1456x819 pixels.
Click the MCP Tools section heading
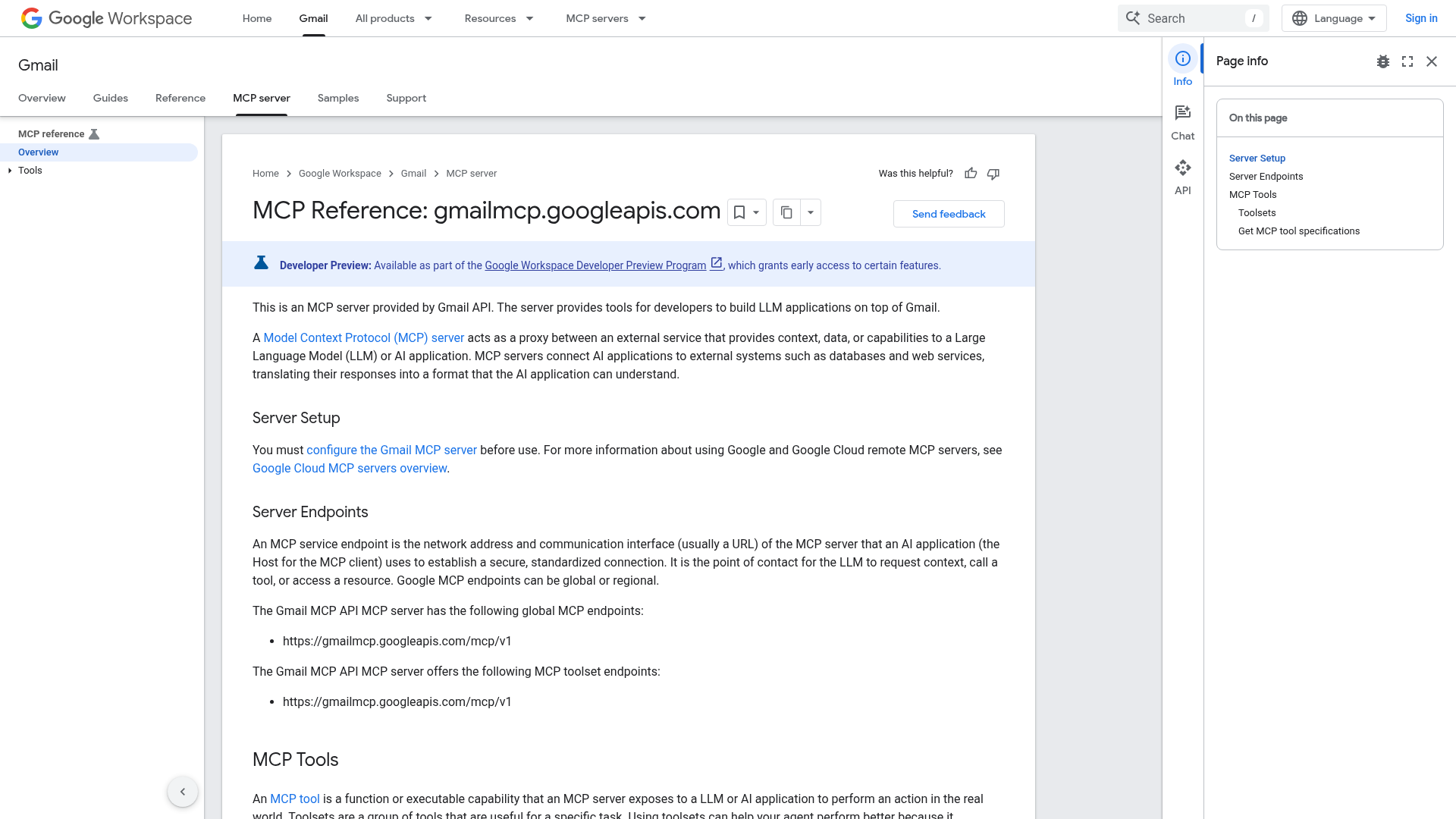point(295,760)
